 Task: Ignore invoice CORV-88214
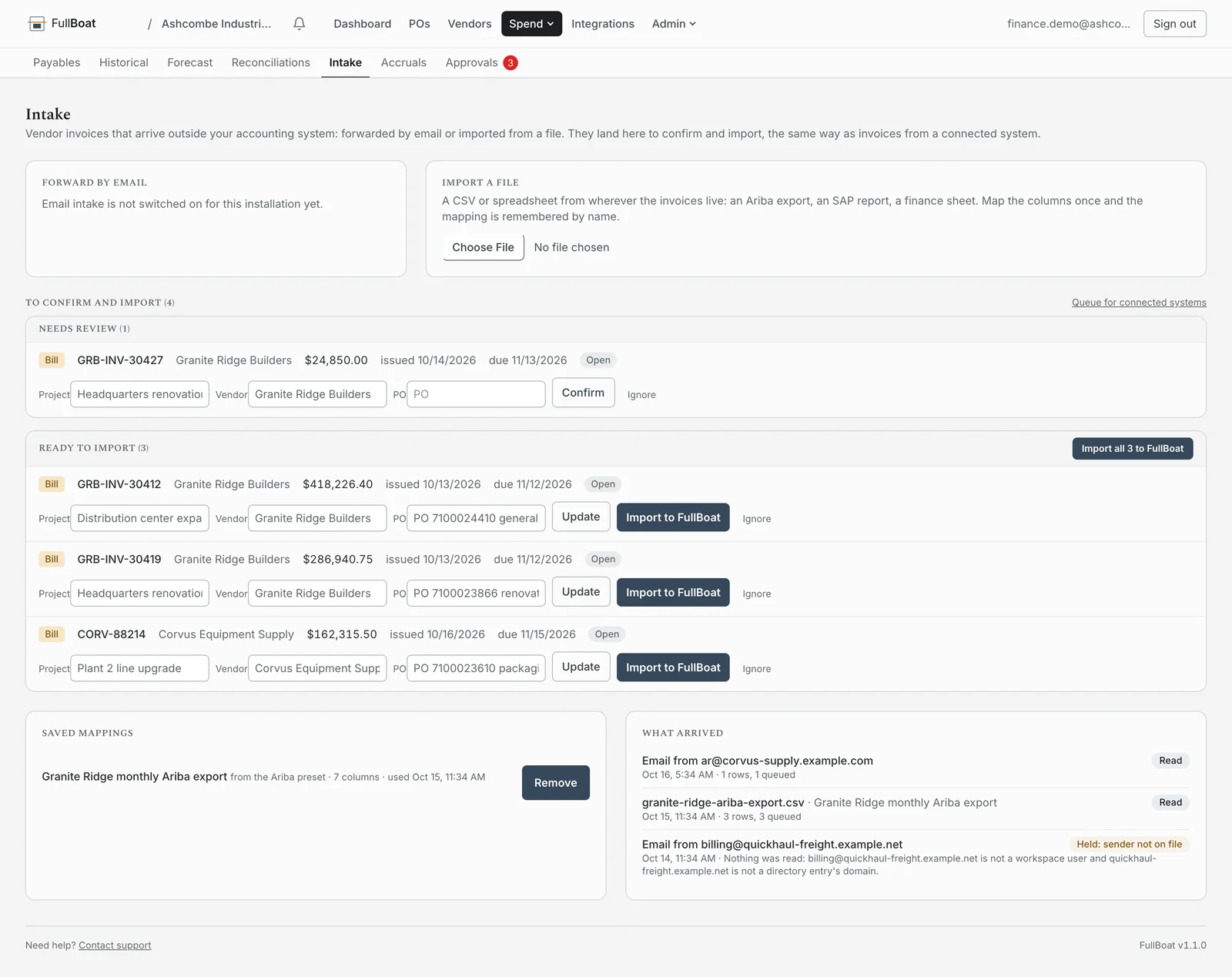[x=757, y=669]
